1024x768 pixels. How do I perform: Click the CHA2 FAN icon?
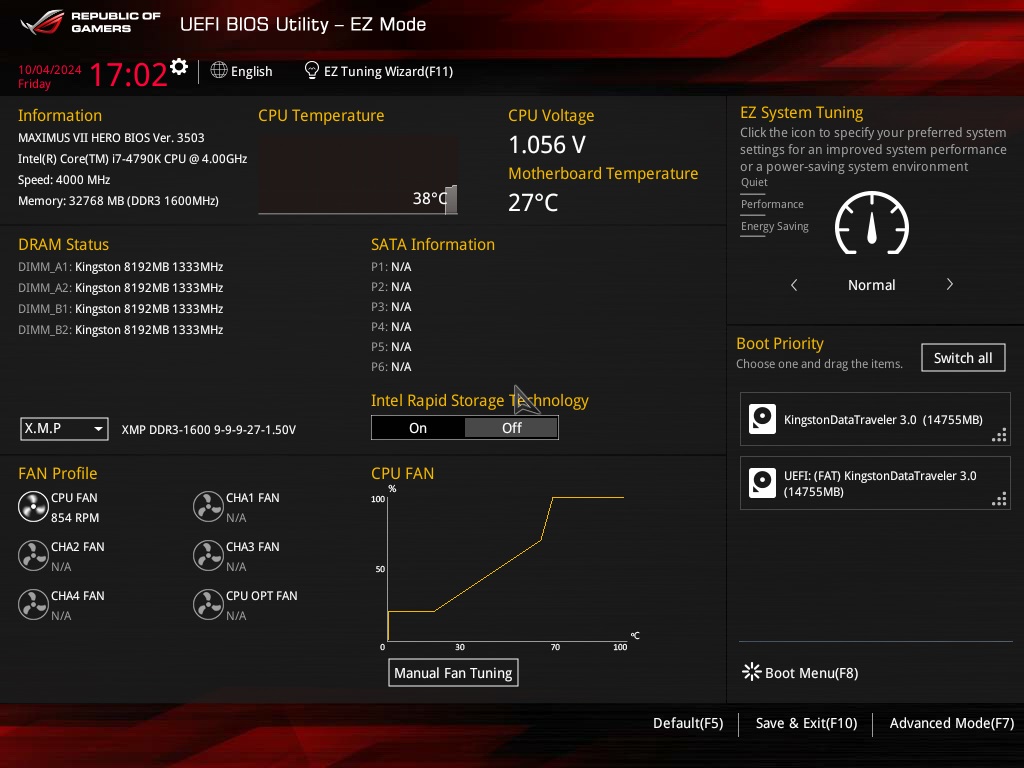pos(33,556)
